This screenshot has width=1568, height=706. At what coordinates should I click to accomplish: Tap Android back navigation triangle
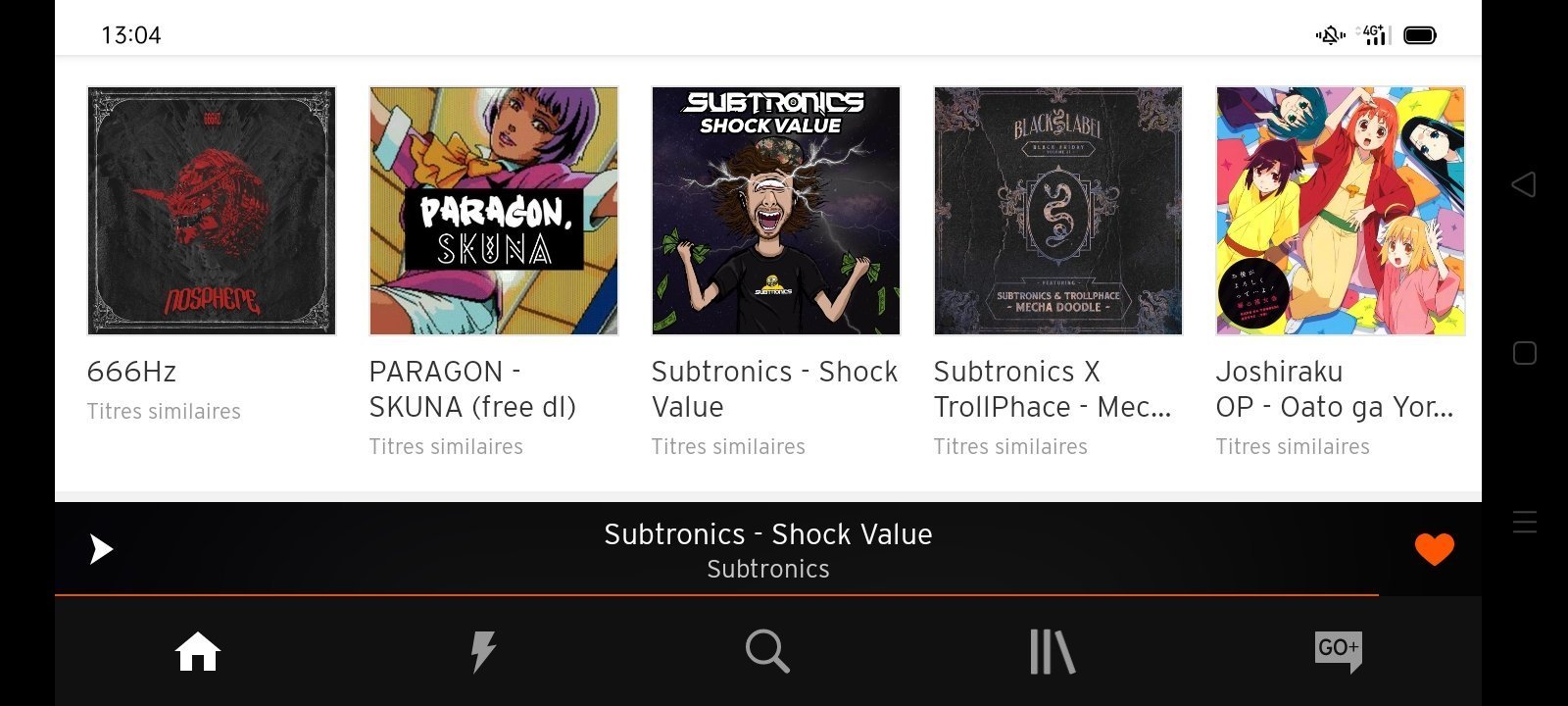1524,184
